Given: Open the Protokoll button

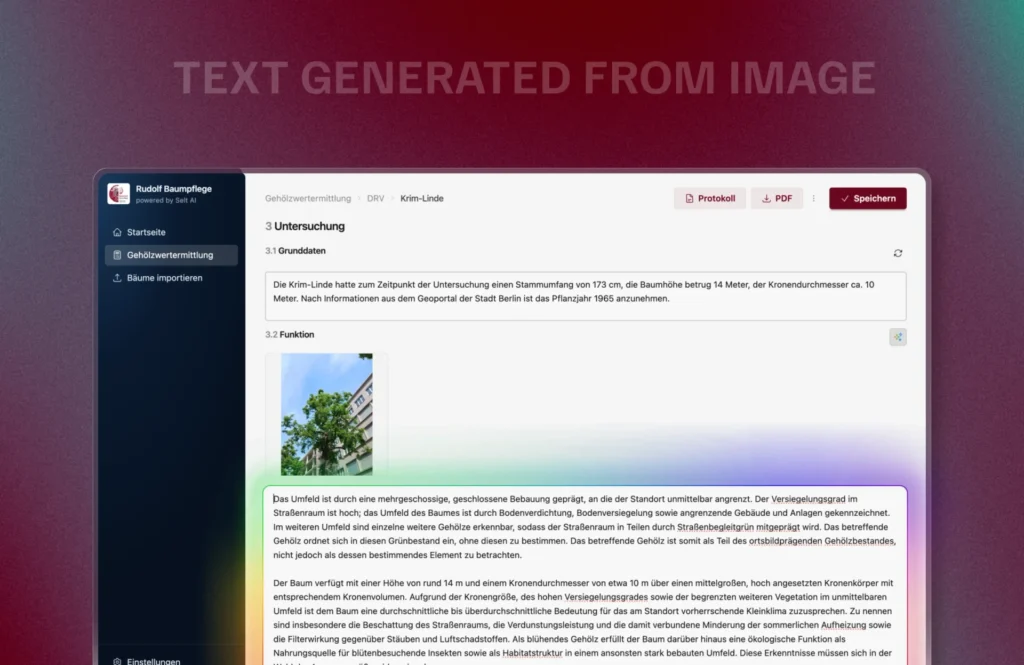Looking at the screenshot, I should click(710, 199).
